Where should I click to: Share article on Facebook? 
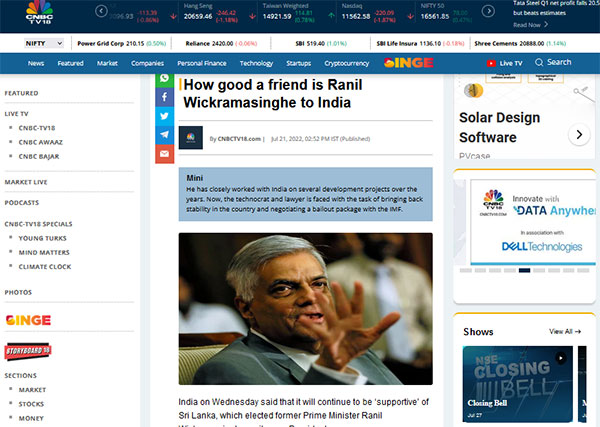[165, 97]
